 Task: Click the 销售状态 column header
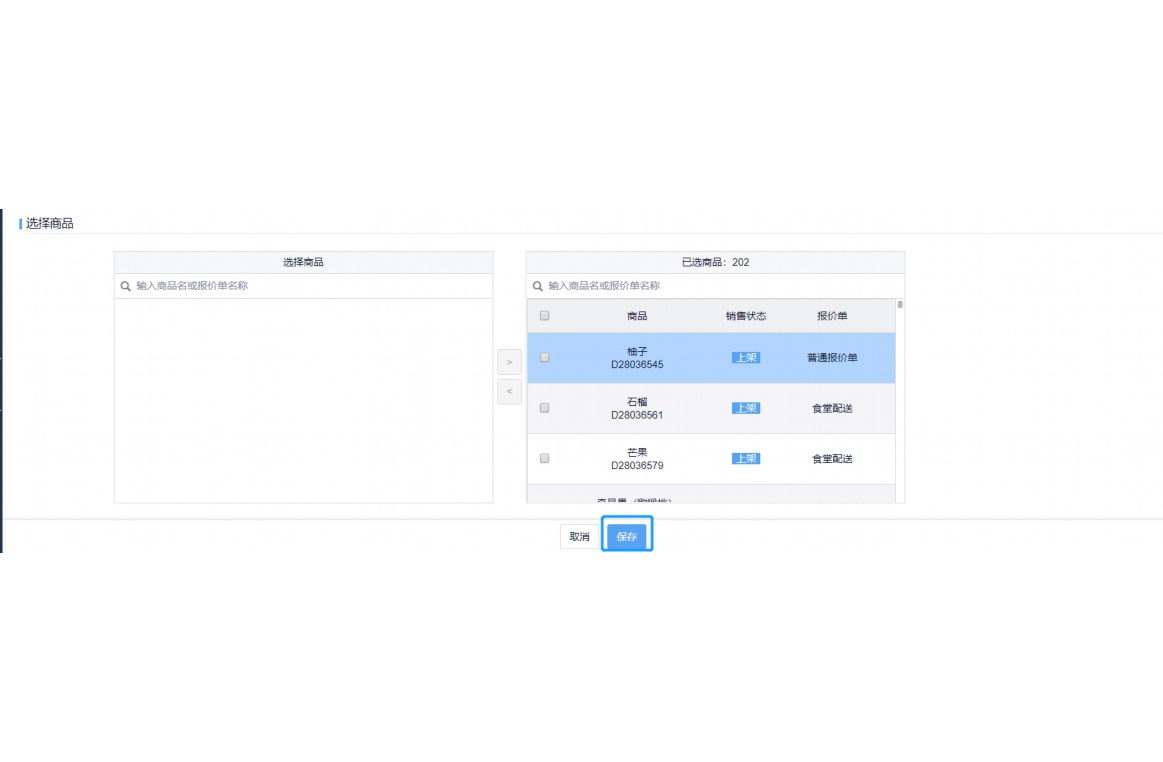pyautogui.click(x=745, y=316)
